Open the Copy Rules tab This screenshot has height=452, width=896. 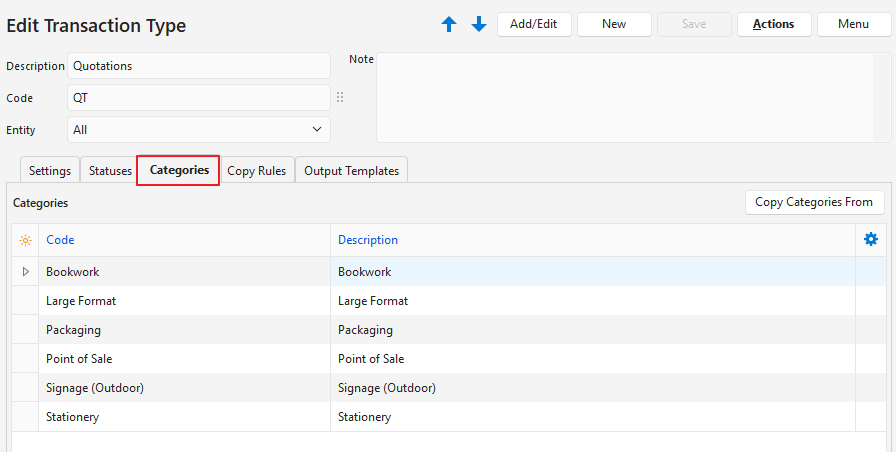point(257,171)
